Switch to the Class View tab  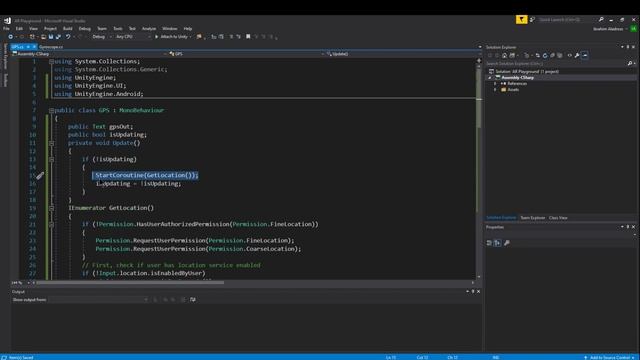click(558, 218)
